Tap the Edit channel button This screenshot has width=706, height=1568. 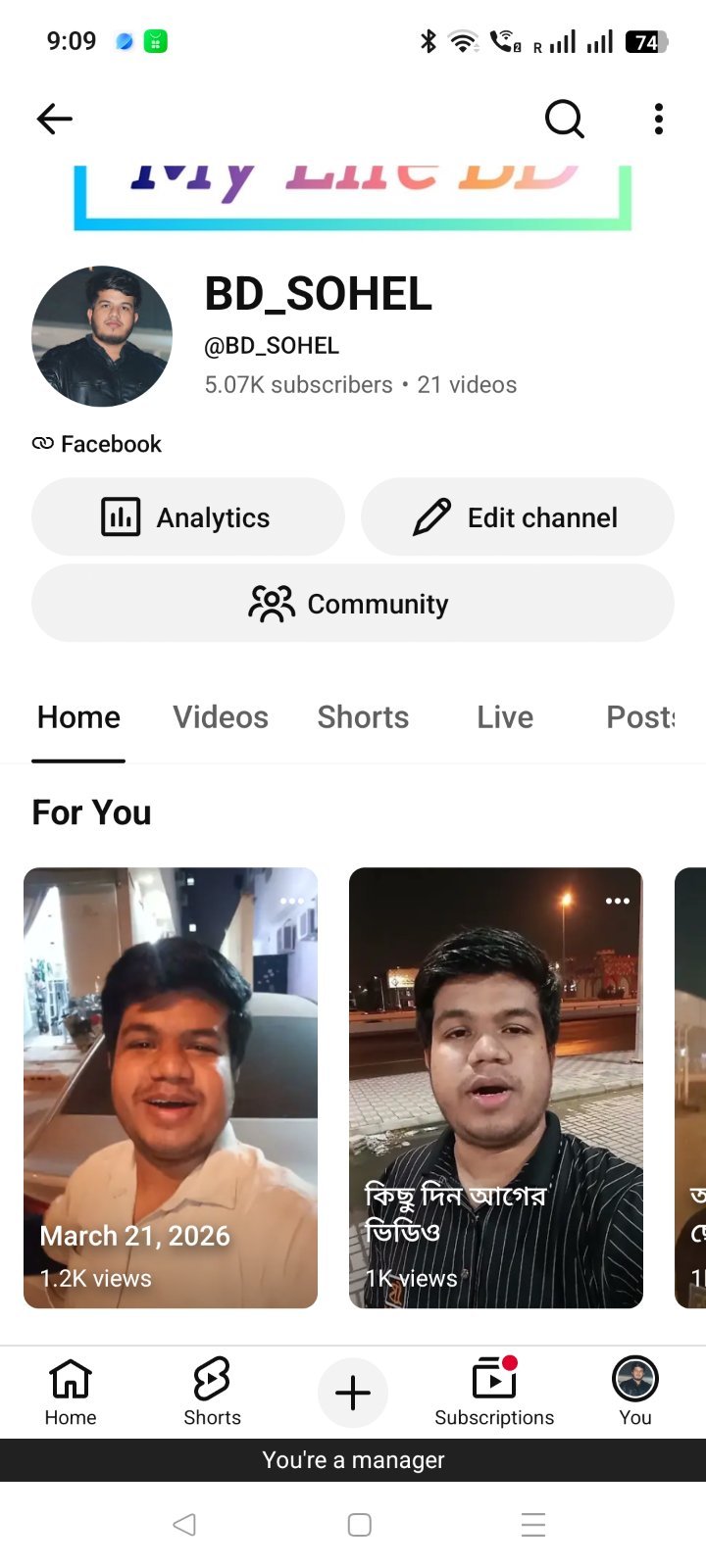coord(518,516)
